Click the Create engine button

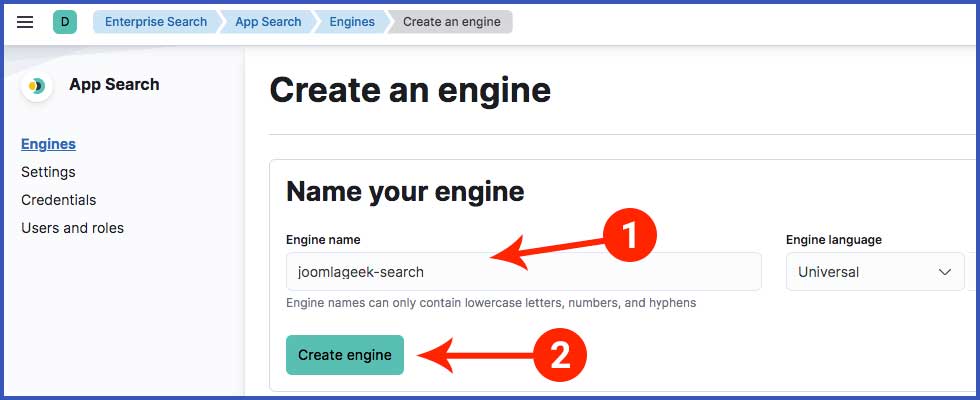click(345, 355)
